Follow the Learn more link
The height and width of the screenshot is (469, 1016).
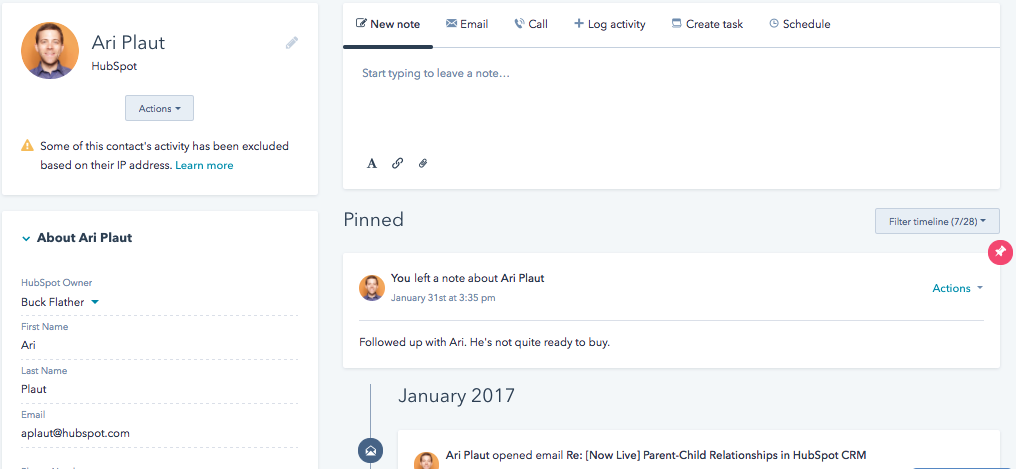(204, 165)
